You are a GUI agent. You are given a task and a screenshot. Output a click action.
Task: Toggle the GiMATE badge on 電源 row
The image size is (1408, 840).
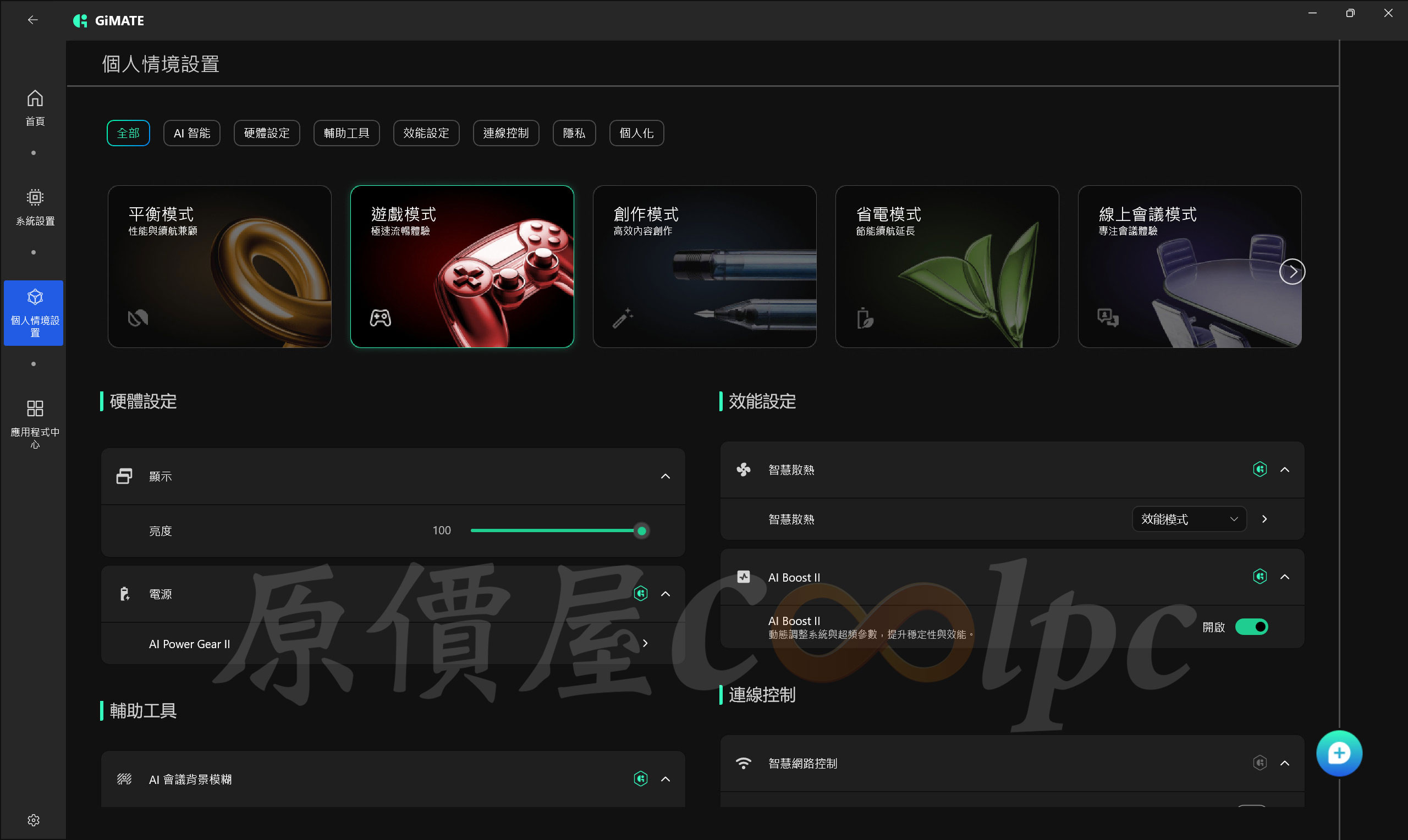click(640, 593)
